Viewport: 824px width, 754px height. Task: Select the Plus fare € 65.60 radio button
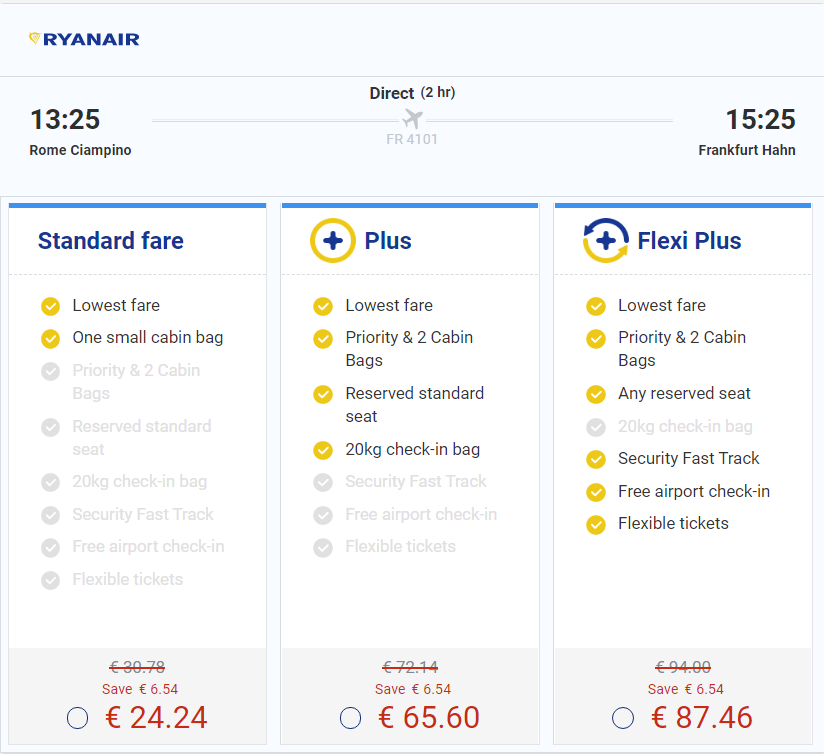pos(350,718)
